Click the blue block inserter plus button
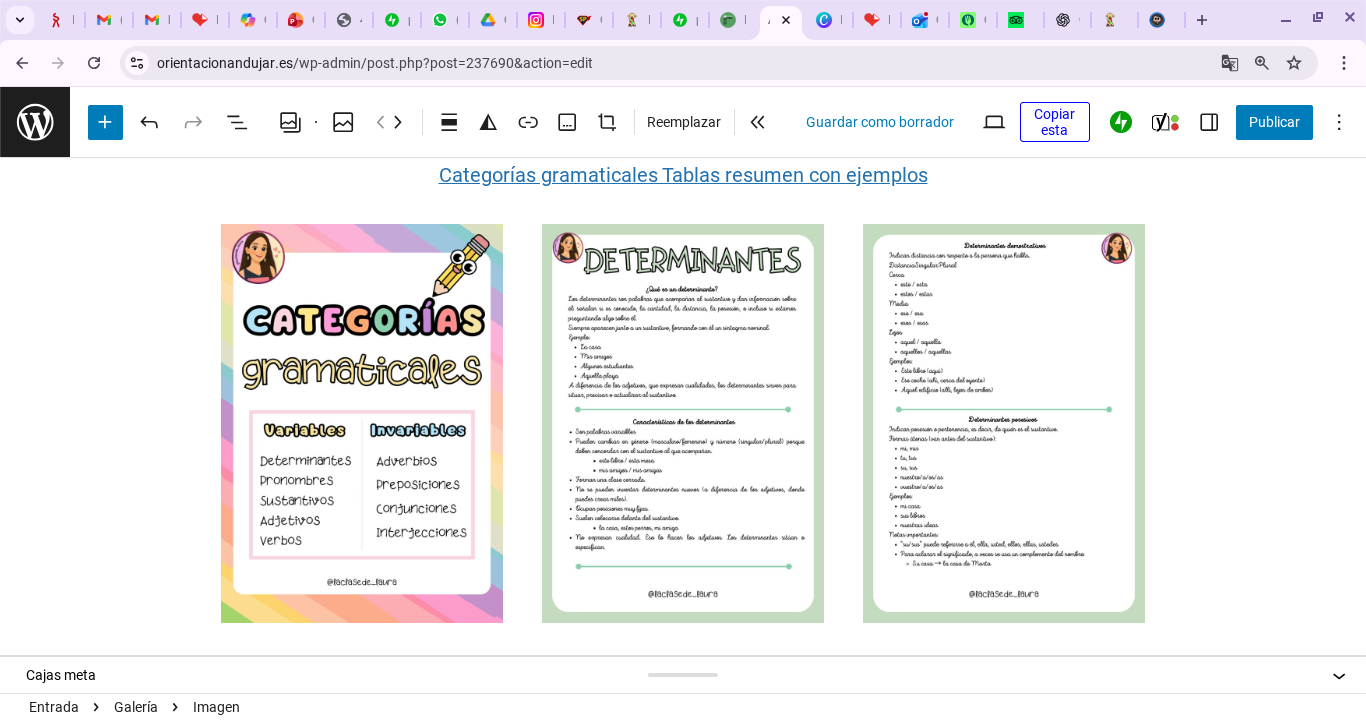Image resolution: width=1366 pixels, height=720 pixels. 105,122
